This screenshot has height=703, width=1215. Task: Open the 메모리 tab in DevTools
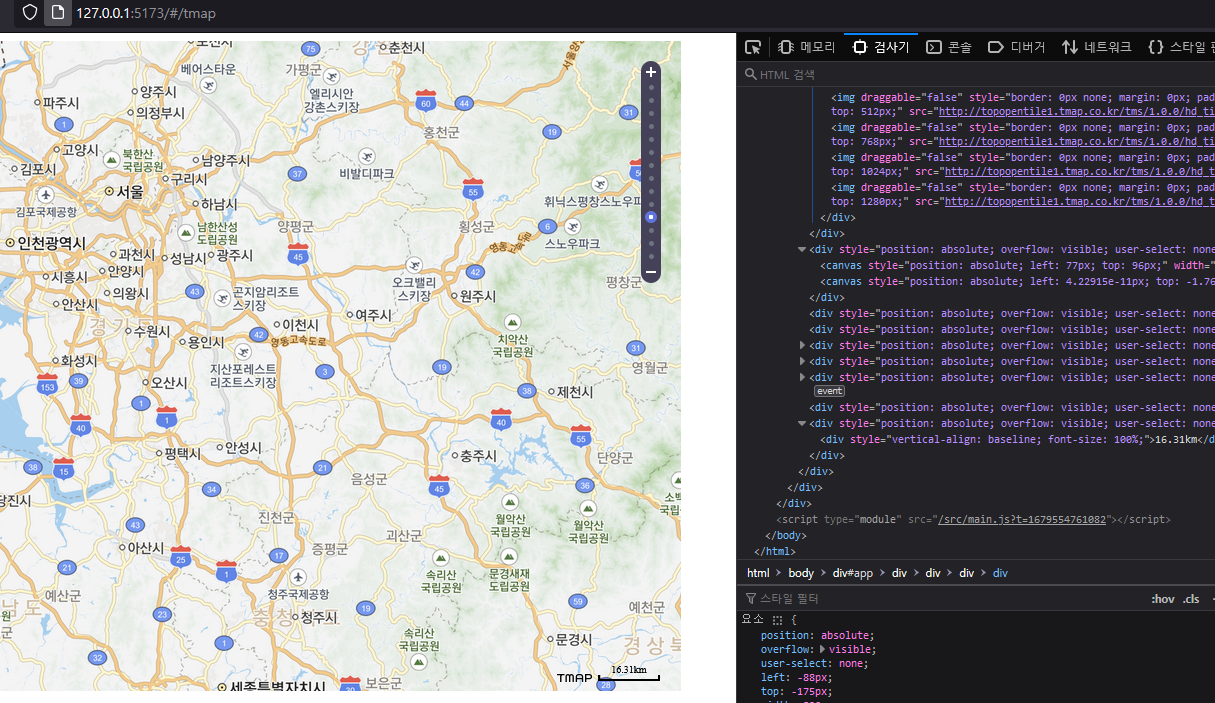coord(806,47)
